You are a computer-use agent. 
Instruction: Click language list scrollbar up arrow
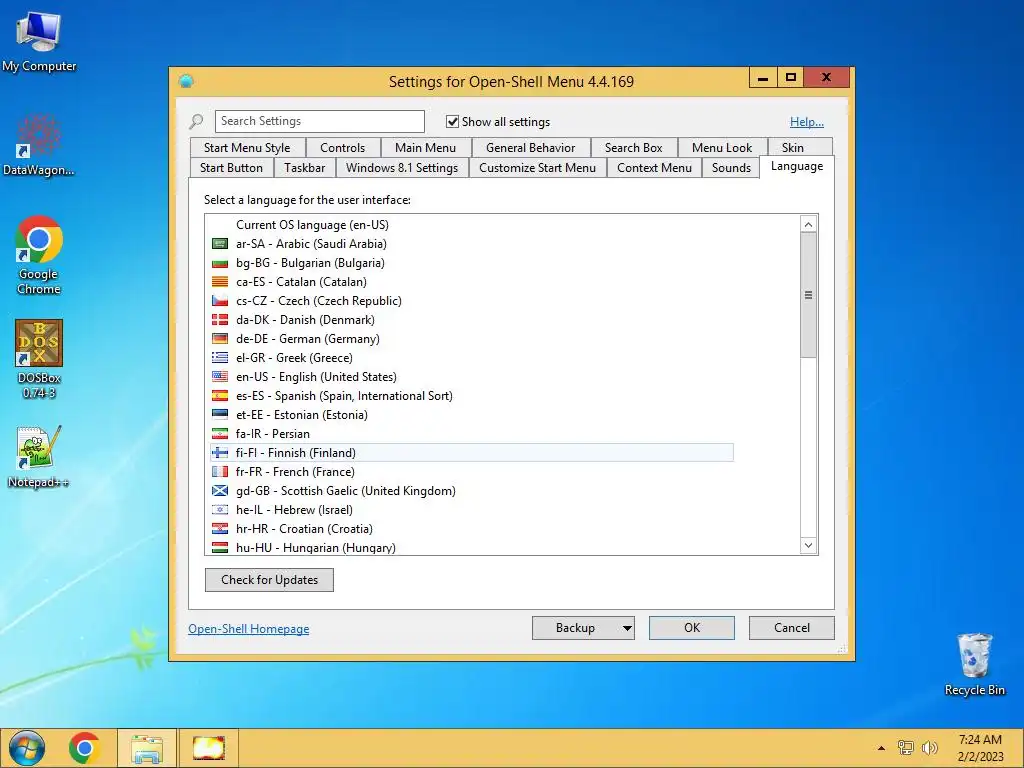coord(808,224)
